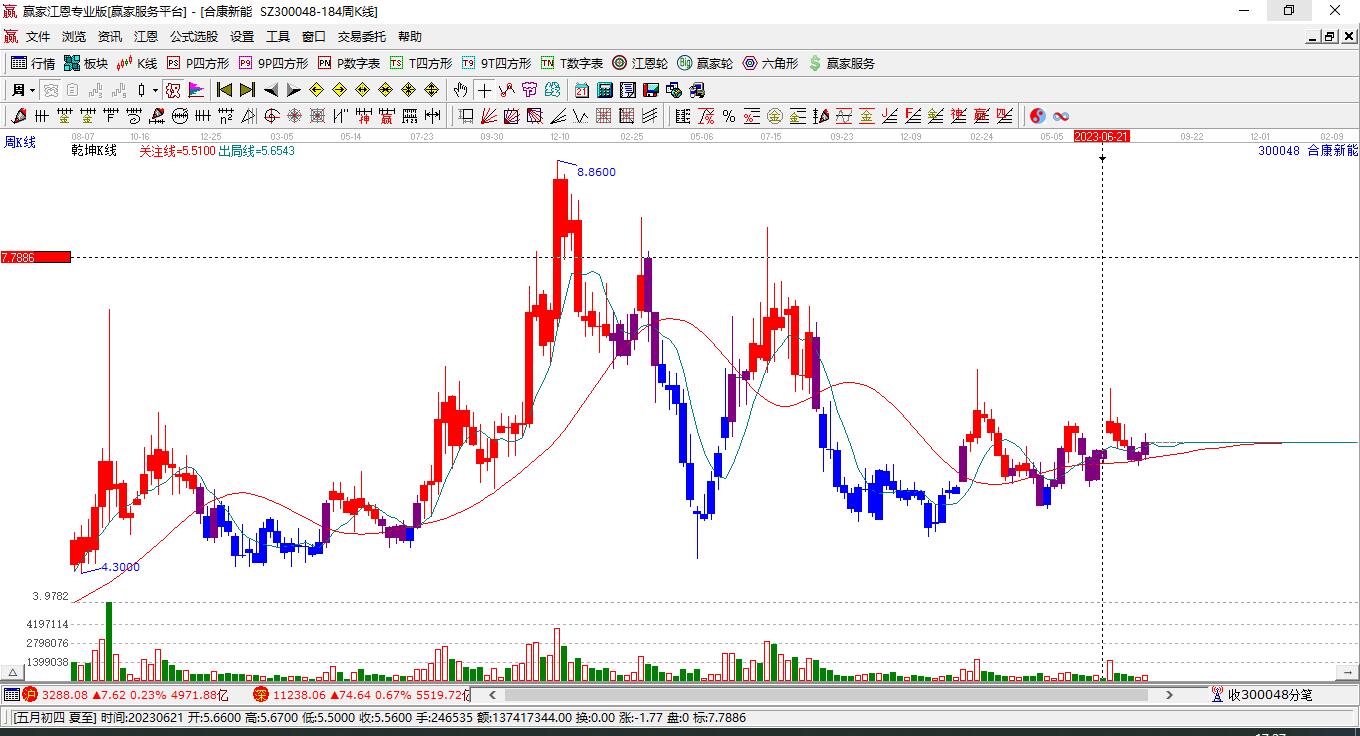
Task: Open the 资讯 menu
Action: pos(110,37)
